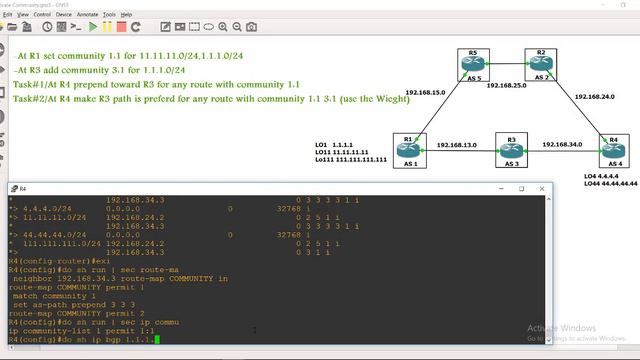The height and width of the screenshot is (360, 640).
Task: Take a screenshot with the camera icon
Action: coord(251,27)
